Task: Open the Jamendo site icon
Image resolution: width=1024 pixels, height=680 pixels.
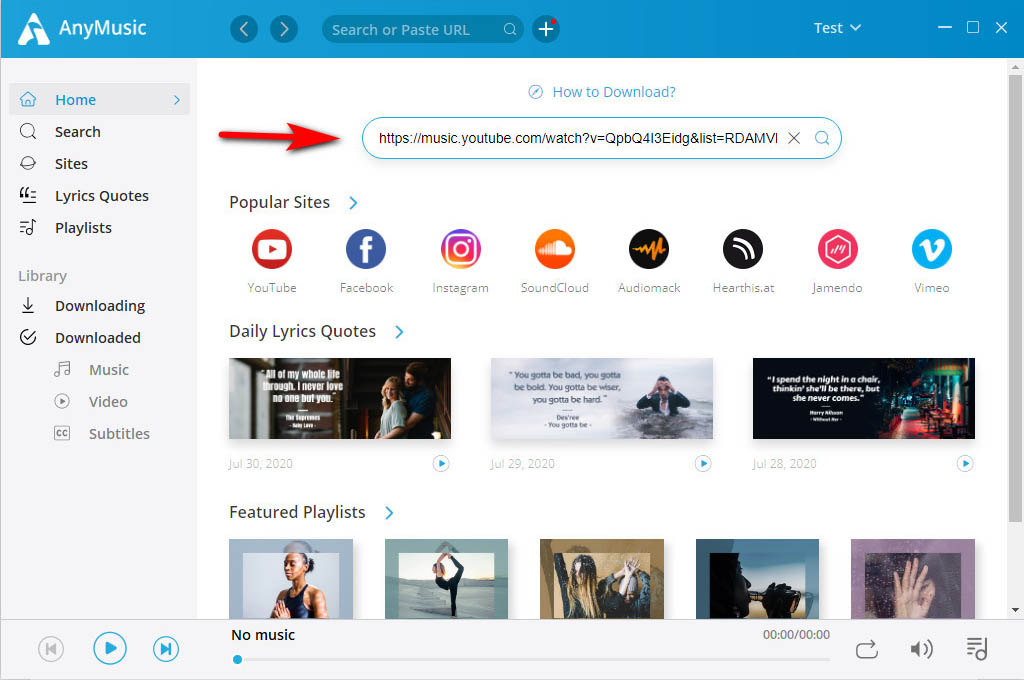Action: click(x=837, y=249)
